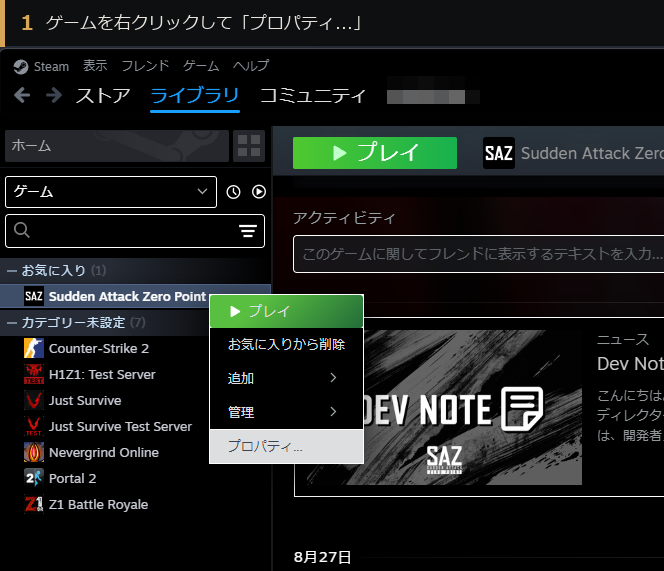Select お気に入りから削除 in context menu
Image resolution: width=664 pixels, height=571 pixels.
click(287, 344)
